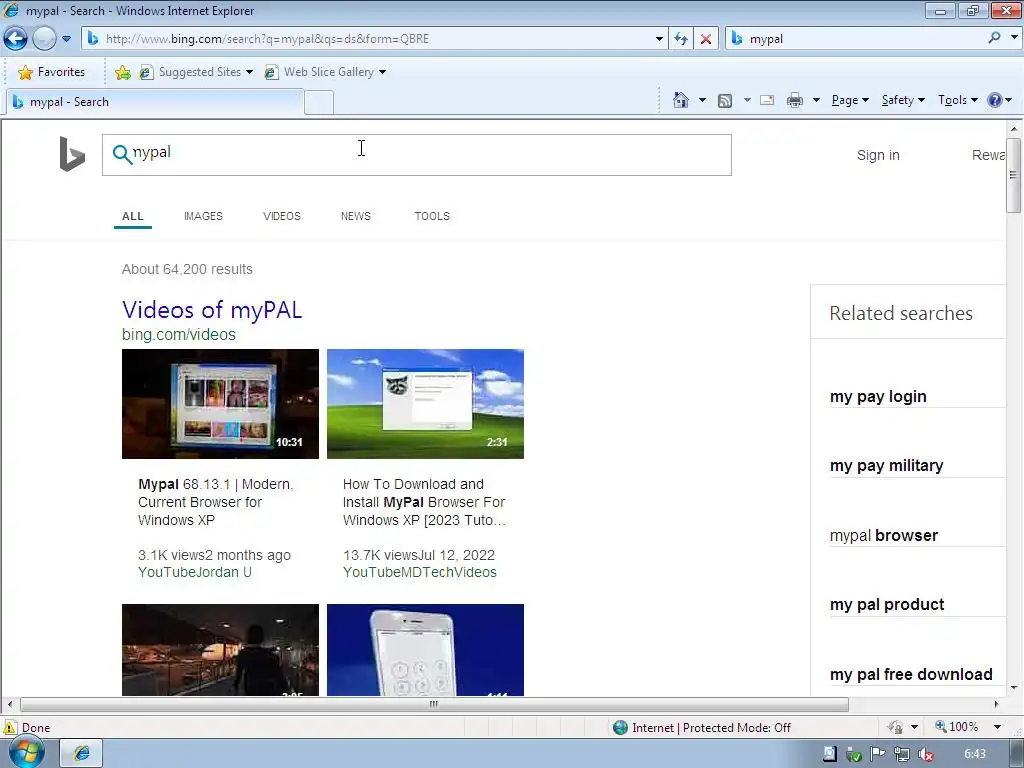Select the ALL results tab
This screenshot has width=1024, height=768.
point(133,216)
